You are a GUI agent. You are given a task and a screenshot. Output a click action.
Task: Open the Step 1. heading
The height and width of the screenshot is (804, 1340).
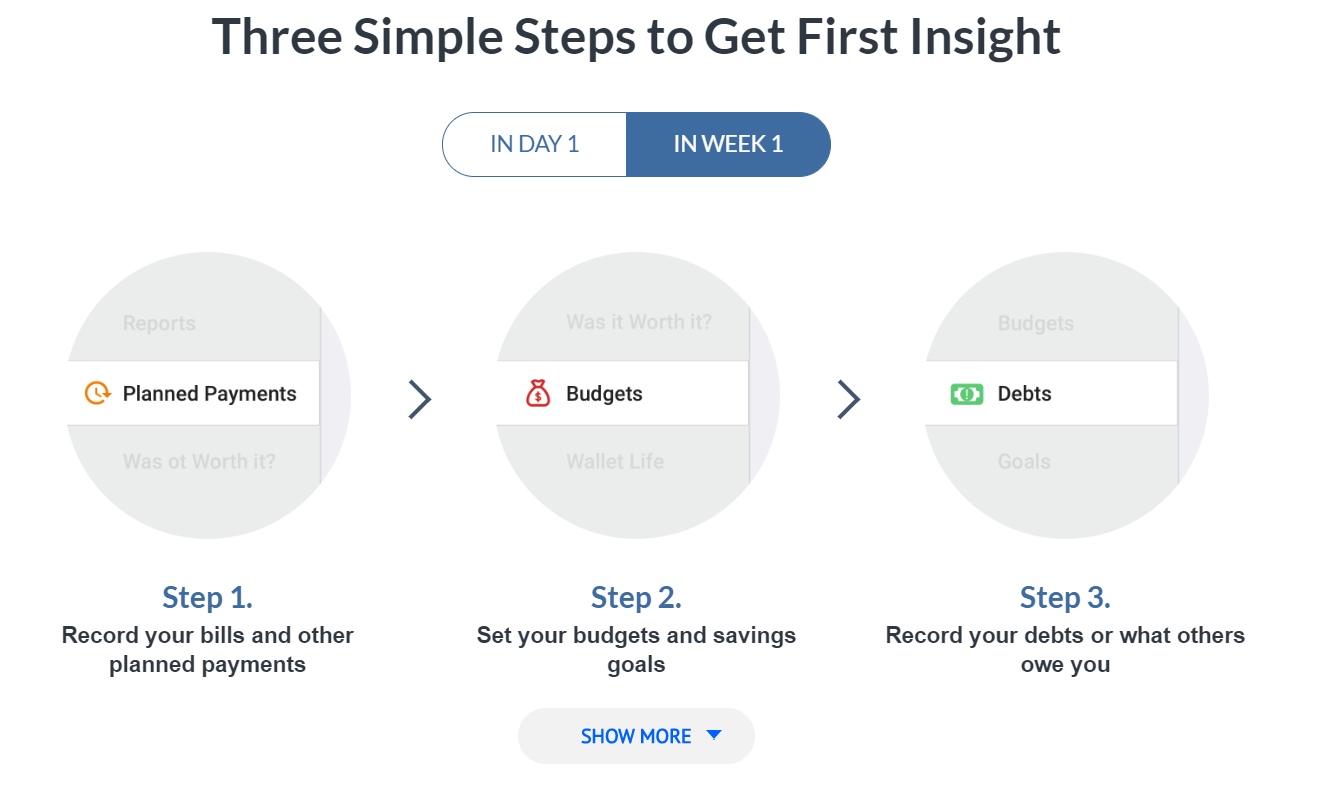tap(207, 598)
